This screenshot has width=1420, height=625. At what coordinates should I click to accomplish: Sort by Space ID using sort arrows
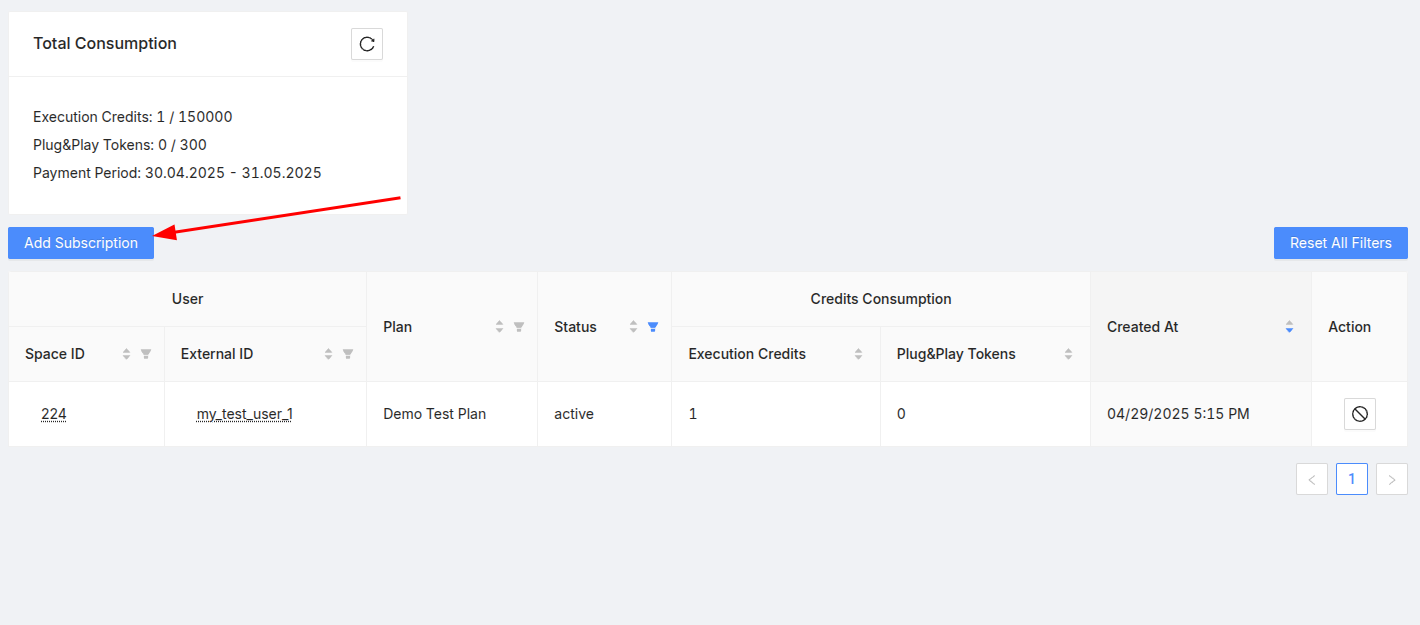click(126, 354)
